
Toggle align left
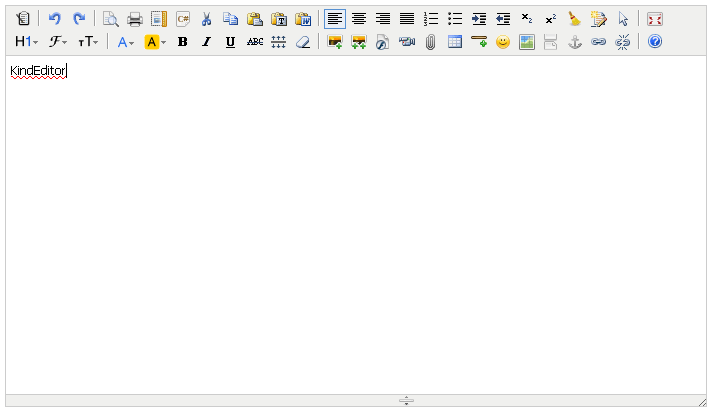(335, 19)
